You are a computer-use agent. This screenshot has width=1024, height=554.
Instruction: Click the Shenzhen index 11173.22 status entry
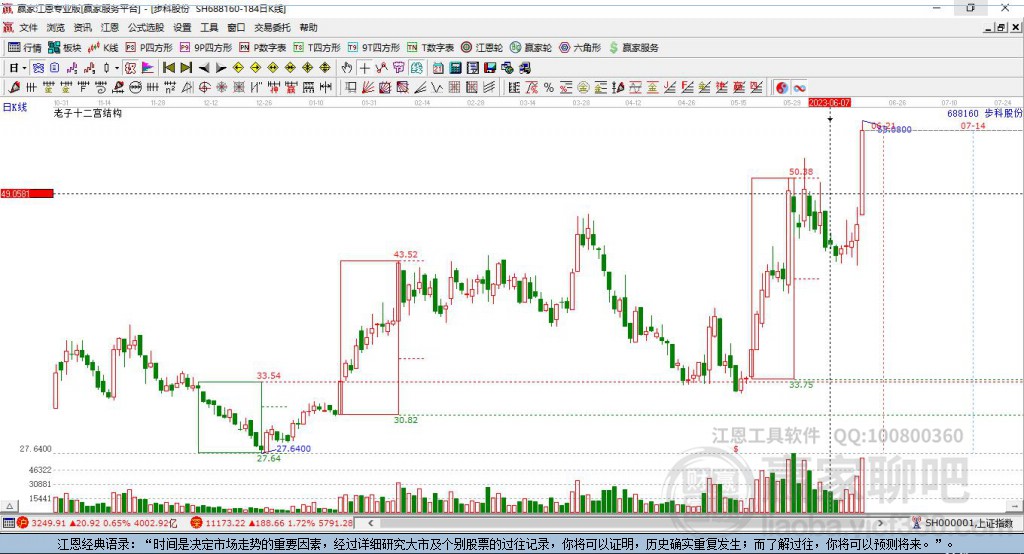[272, 523]
